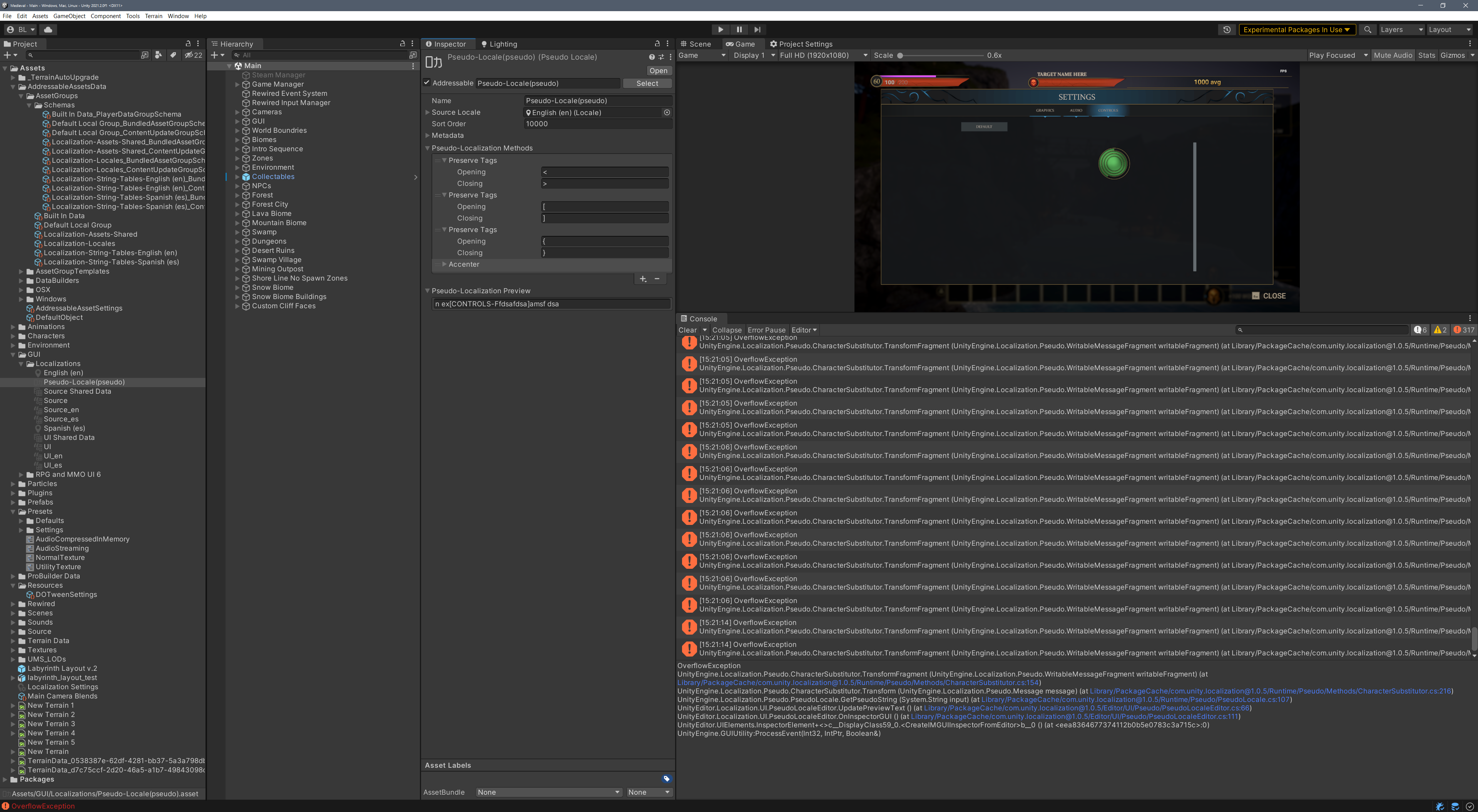Expand the Characters folder in Project
This screenshot has width=1478, height=812.
point(13,336)
